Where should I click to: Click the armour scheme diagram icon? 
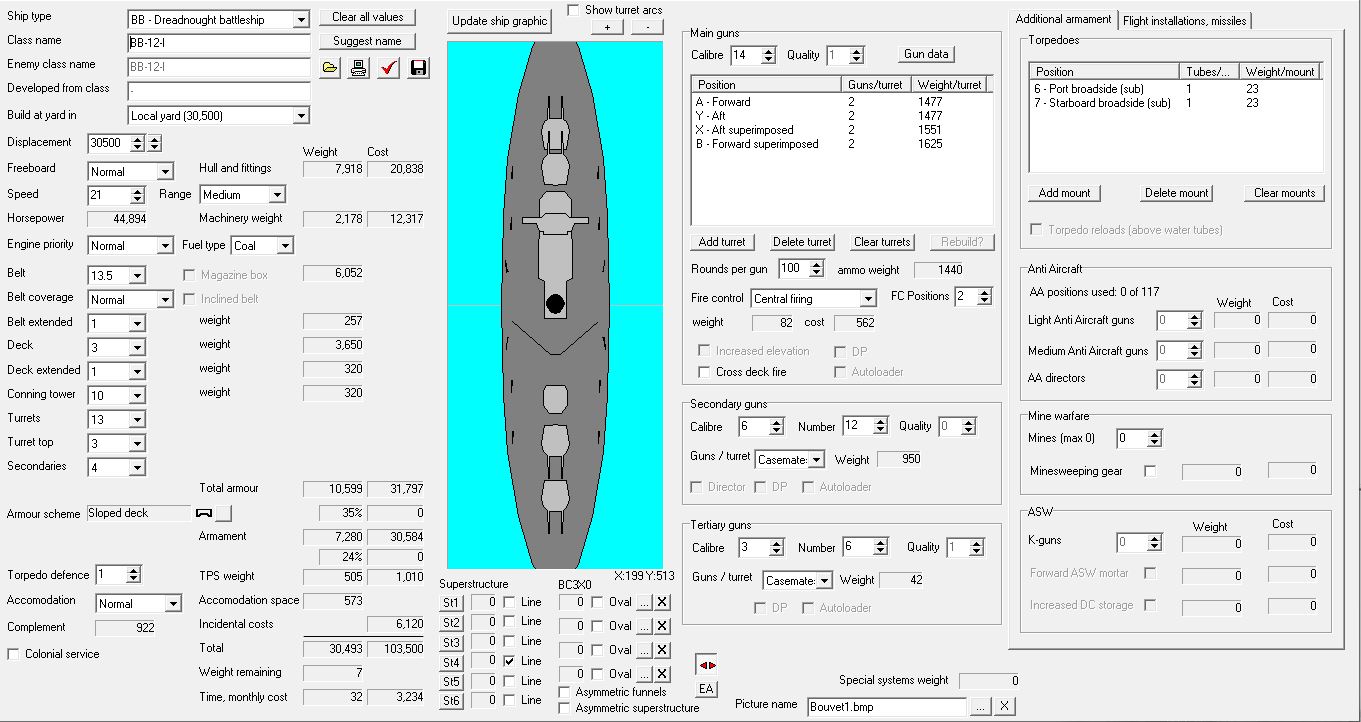[x=205, y=513]
